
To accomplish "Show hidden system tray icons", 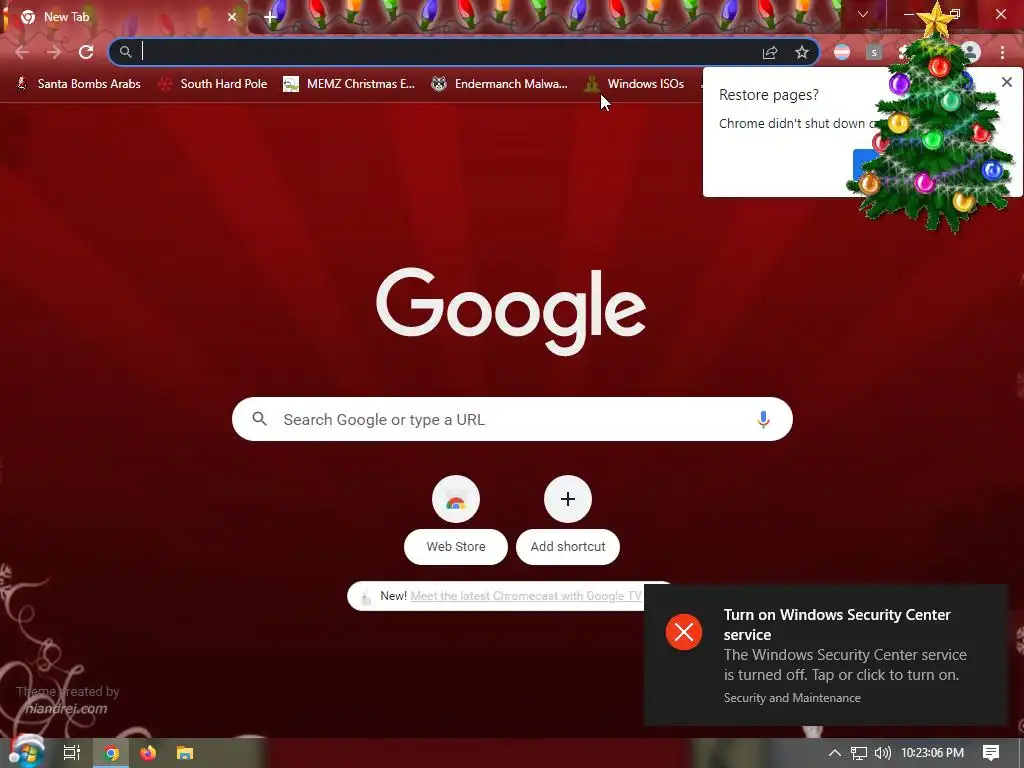I will click(x=835, y=753).
